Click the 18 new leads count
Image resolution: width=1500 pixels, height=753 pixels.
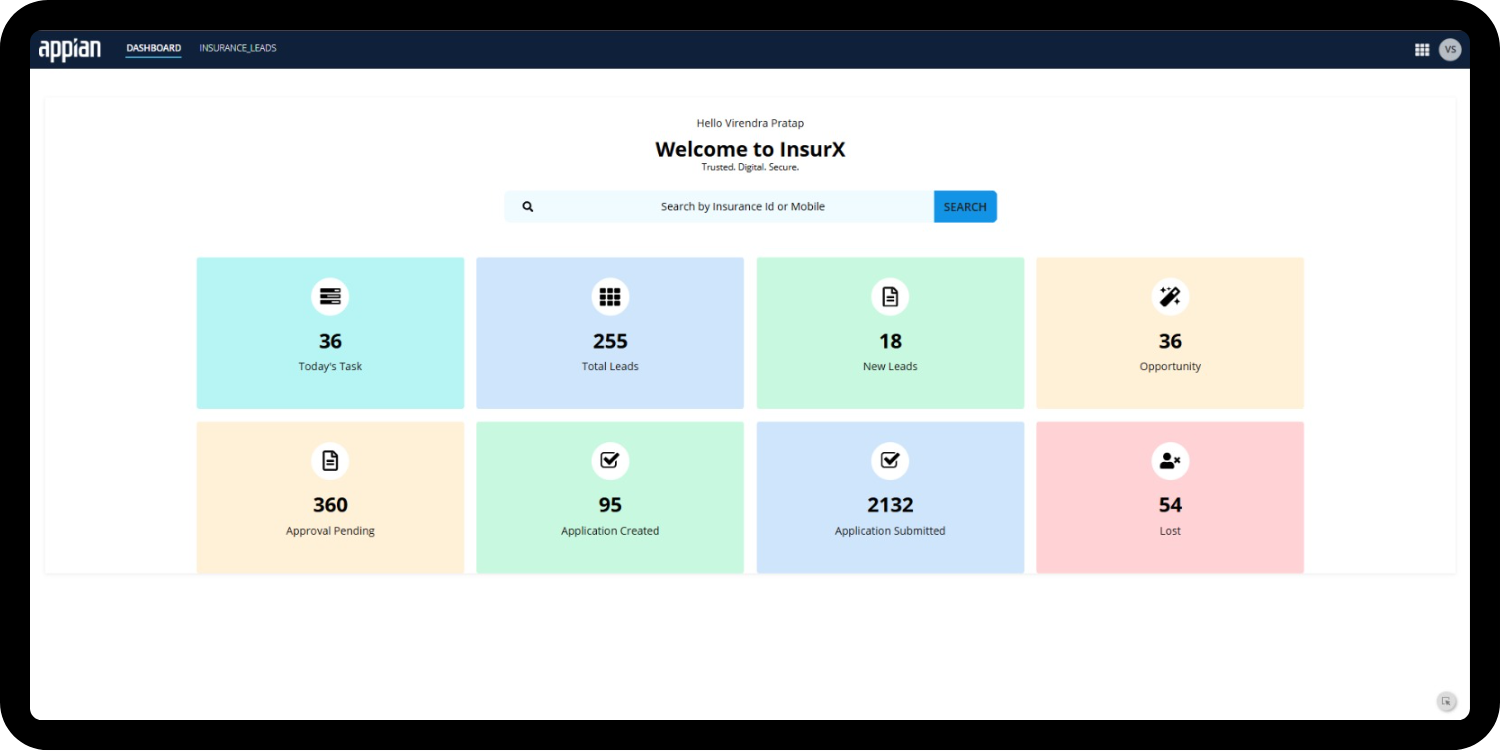[x=890, y=341]
